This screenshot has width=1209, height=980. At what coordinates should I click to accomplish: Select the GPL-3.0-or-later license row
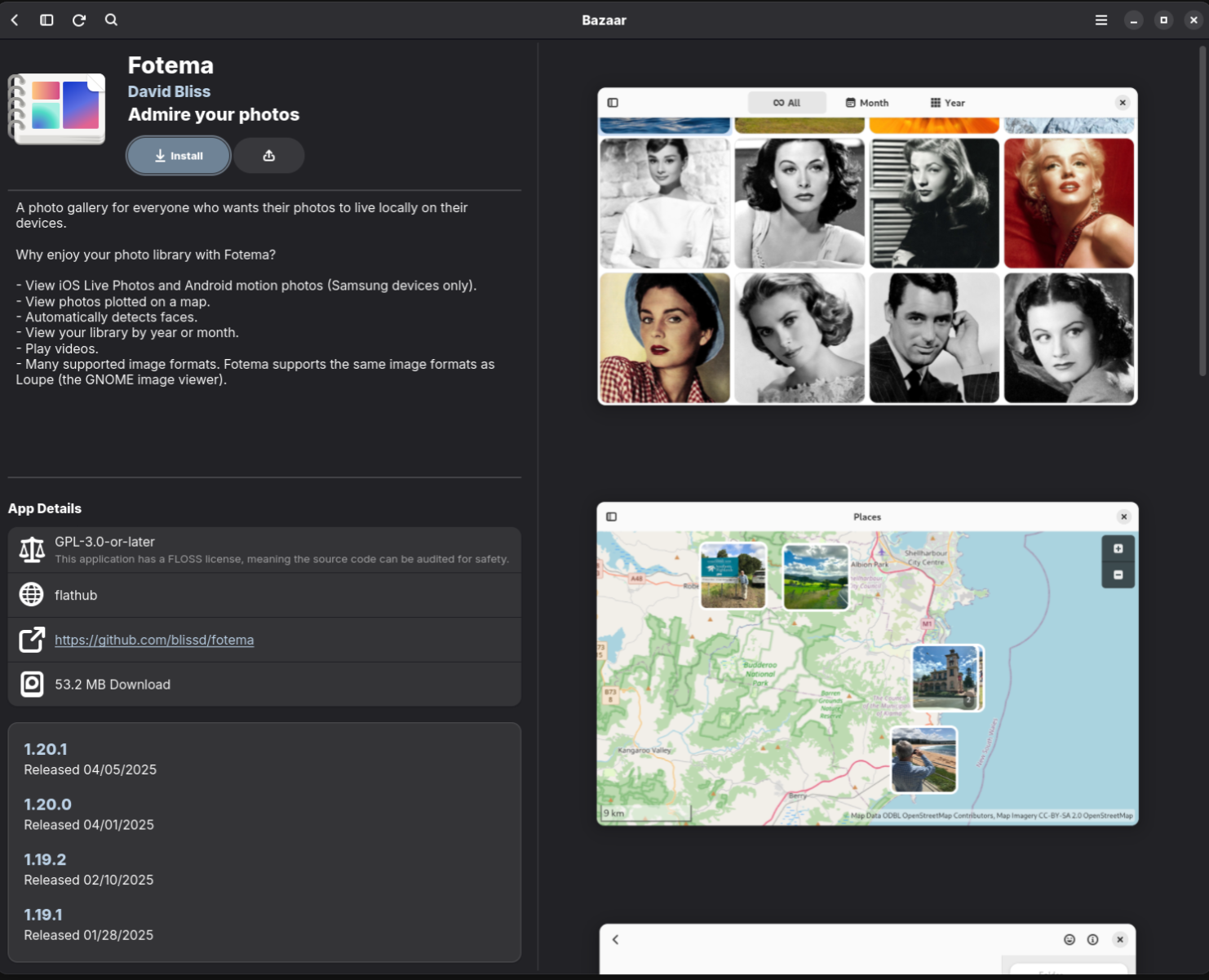coord(264,550)
